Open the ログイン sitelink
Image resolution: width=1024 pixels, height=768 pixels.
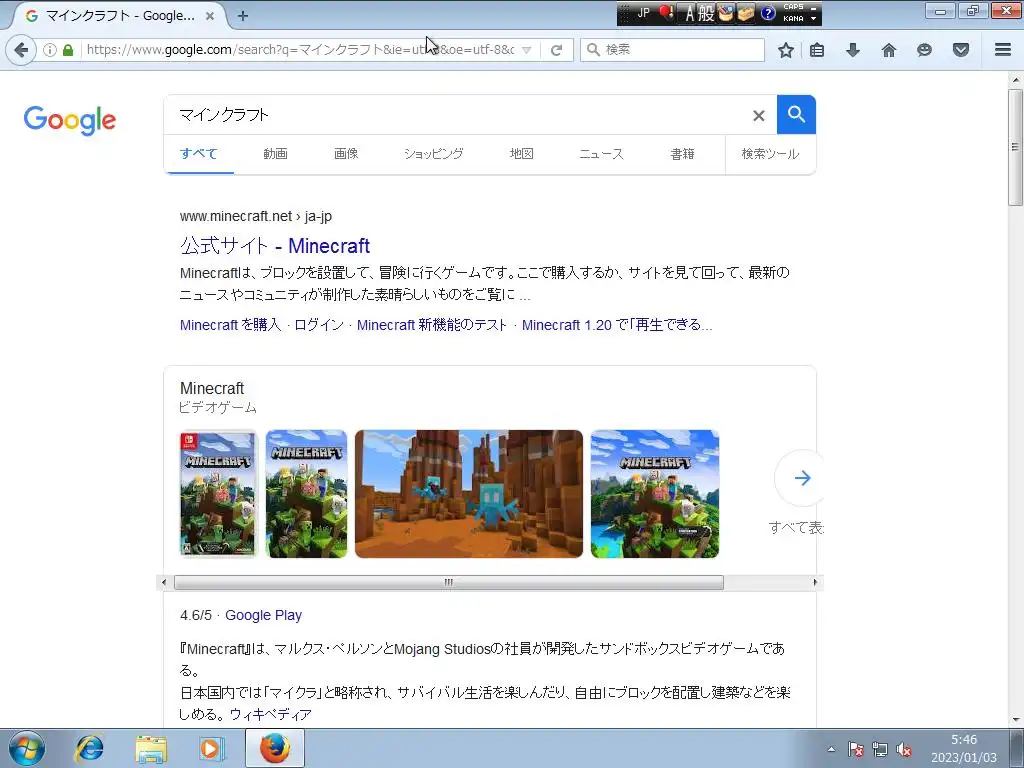pyautogui.click(x=319, y=325)
